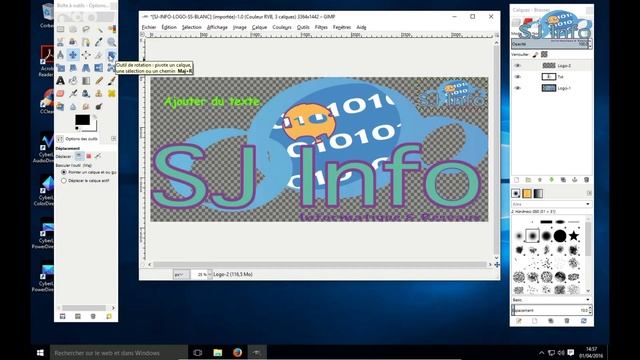This screenshot has height=360, width=640.
Task: Open the Édition menu
Action: click(x=169, y=27)
